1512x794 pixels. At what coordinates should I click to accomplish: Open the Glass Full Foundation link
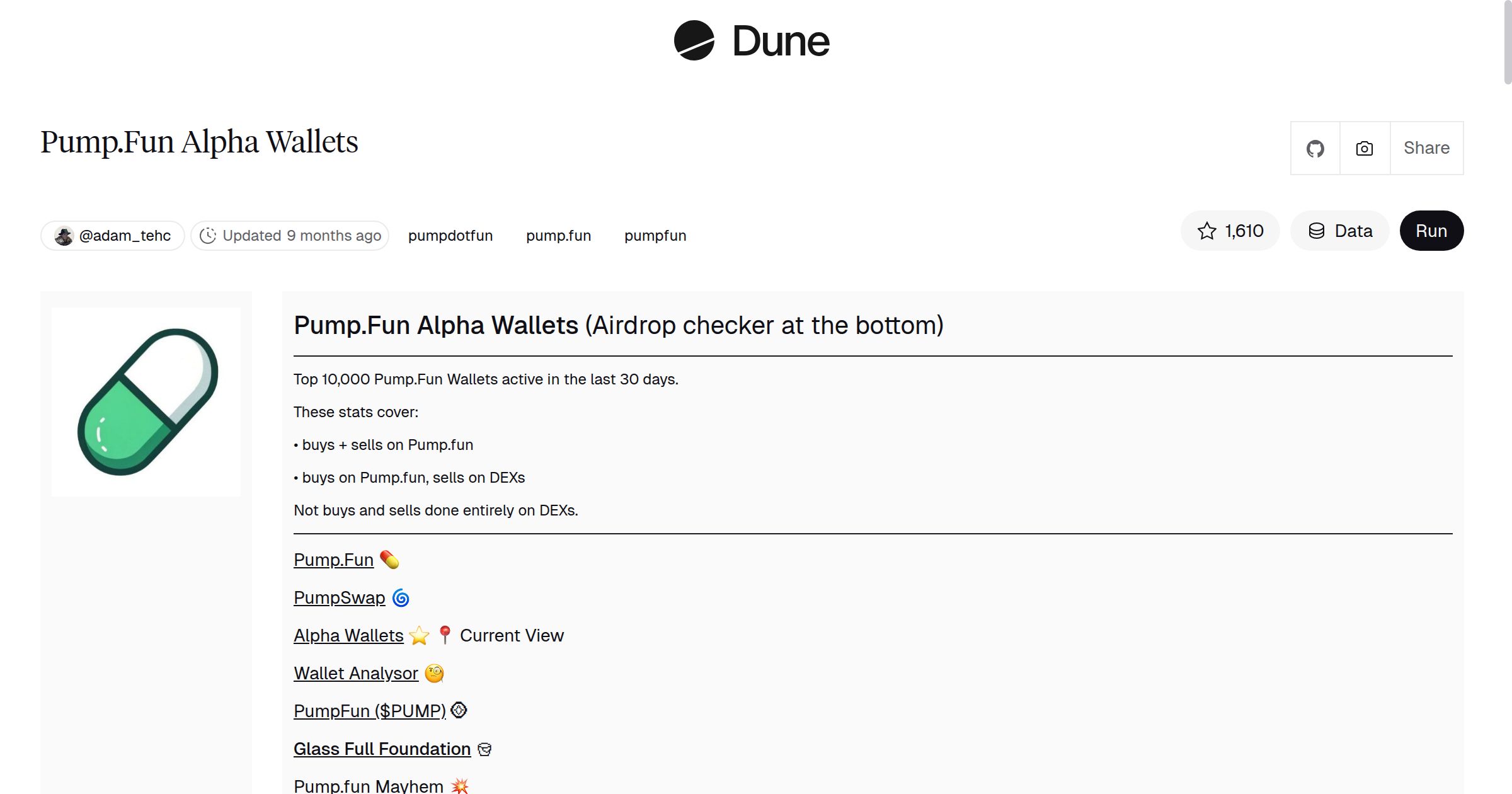coord(382,749)
